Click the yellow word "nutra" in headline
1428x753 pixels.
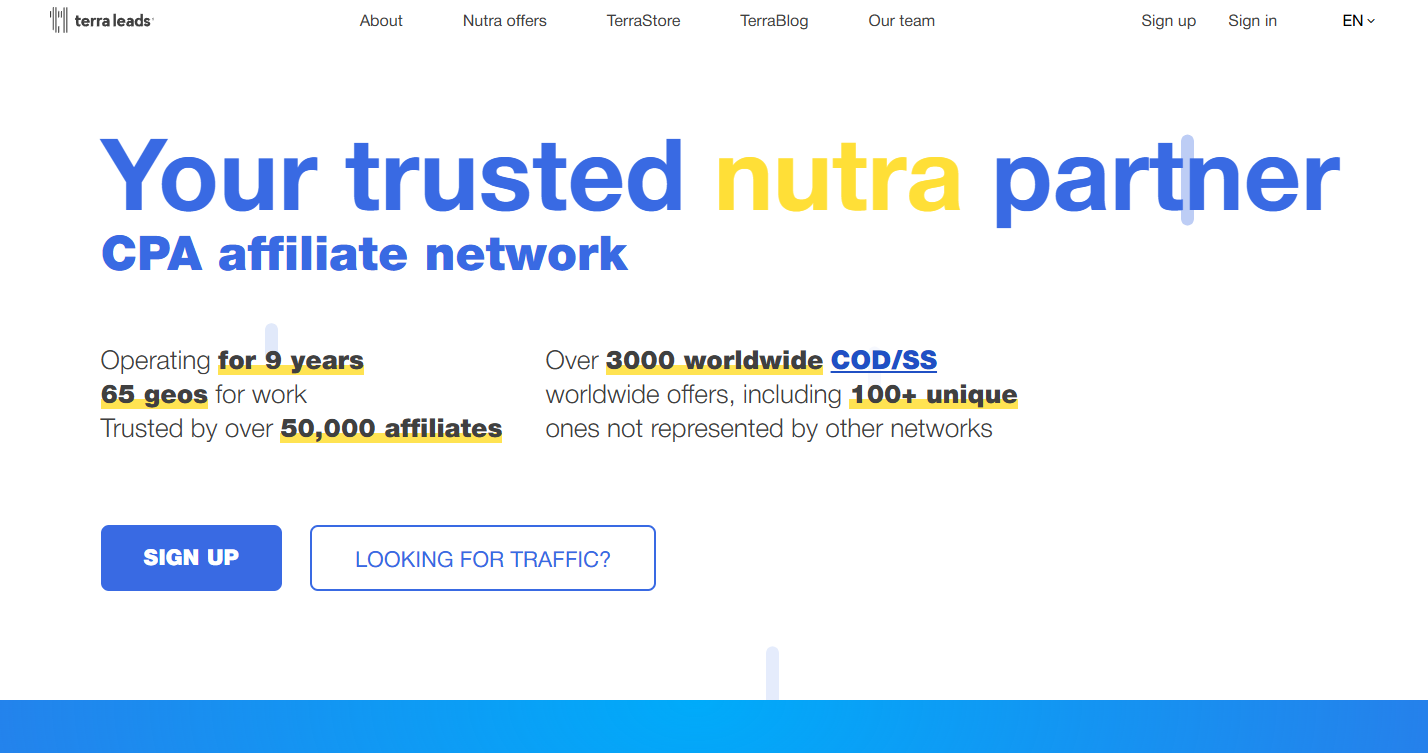pos(838,177)
